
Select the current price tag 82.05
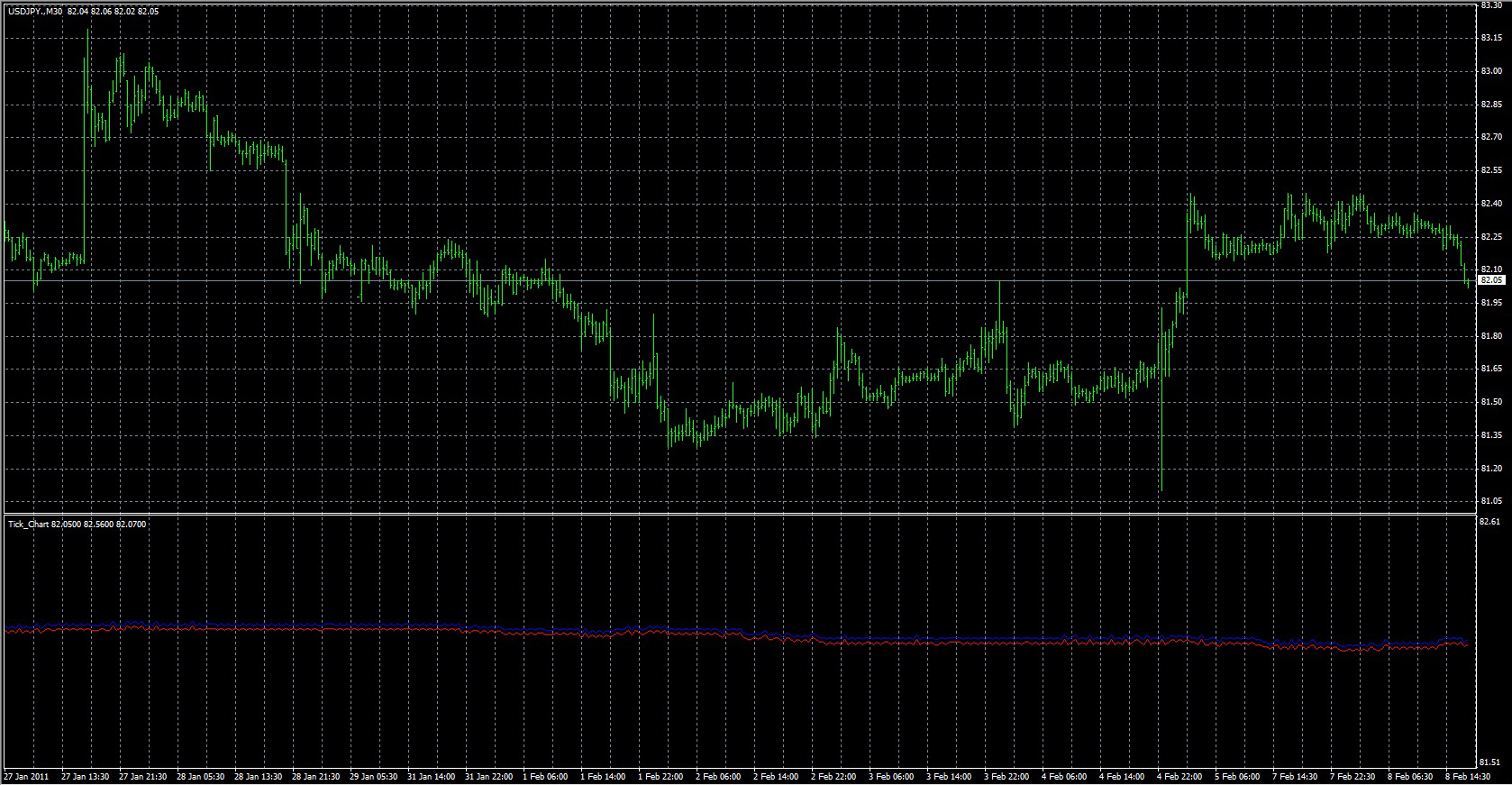tap(1492, 280)
